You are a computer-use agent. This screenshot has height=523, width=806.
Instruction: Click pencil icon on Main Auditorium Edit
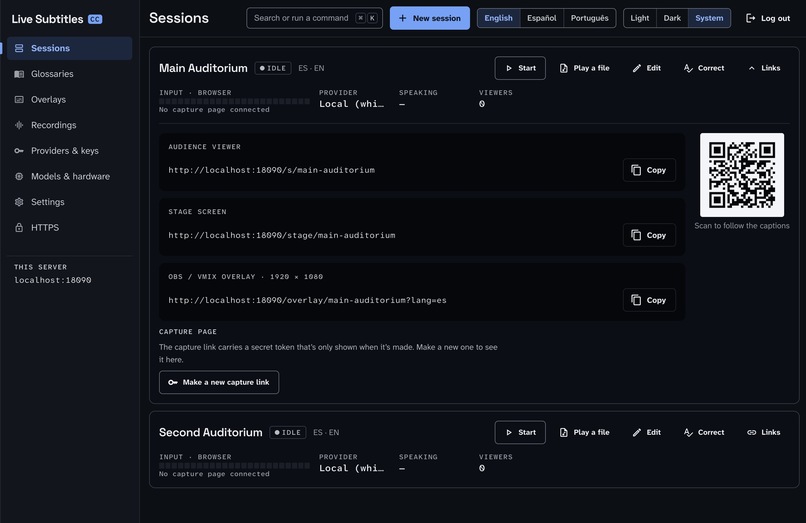[637, 68]
